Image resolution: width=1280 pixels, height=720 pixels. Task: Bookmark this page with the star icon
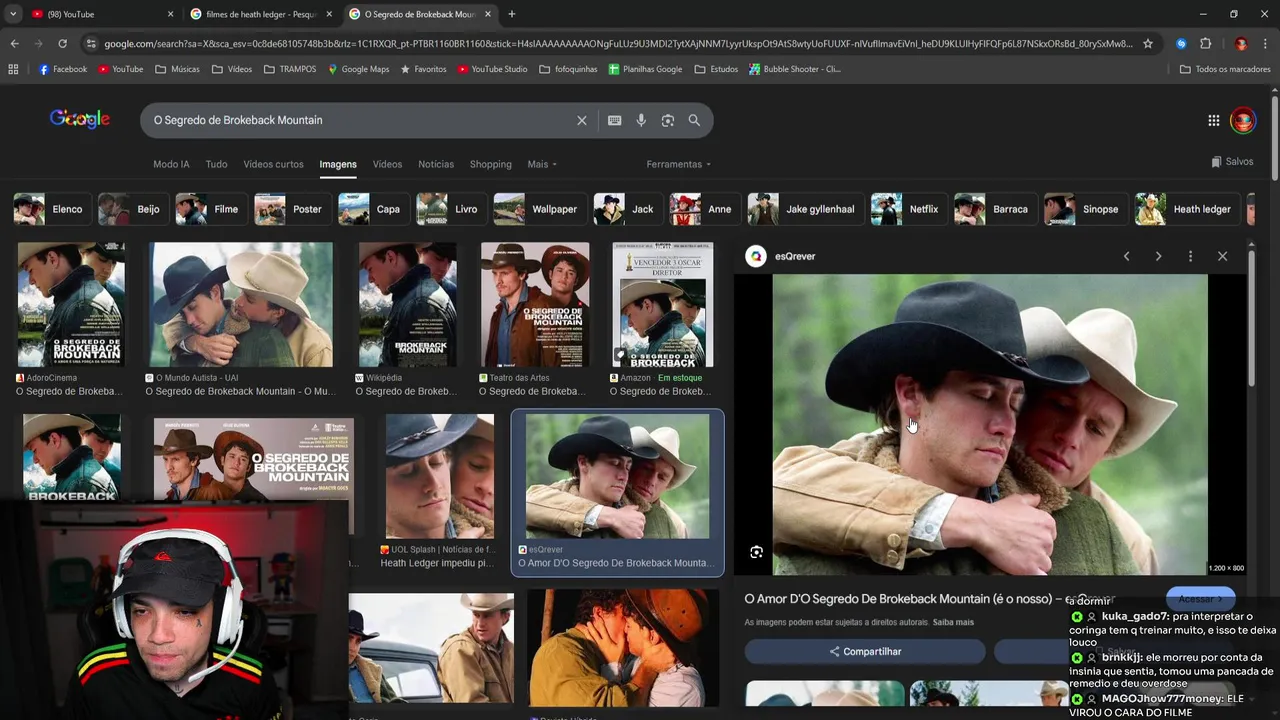1148,44
